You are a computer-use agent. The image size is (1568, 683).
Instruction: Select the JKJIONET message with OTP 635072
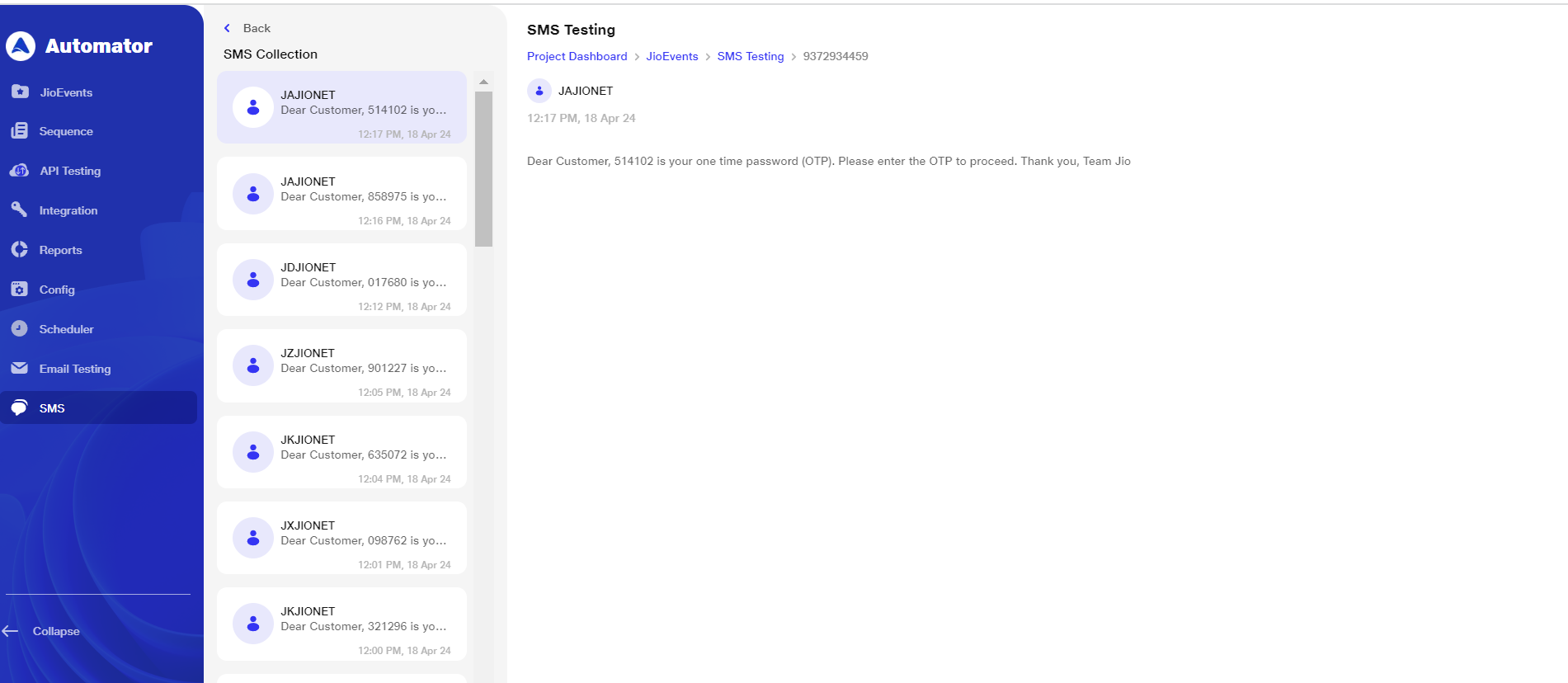pyautogui.click(x=341, y=452)
